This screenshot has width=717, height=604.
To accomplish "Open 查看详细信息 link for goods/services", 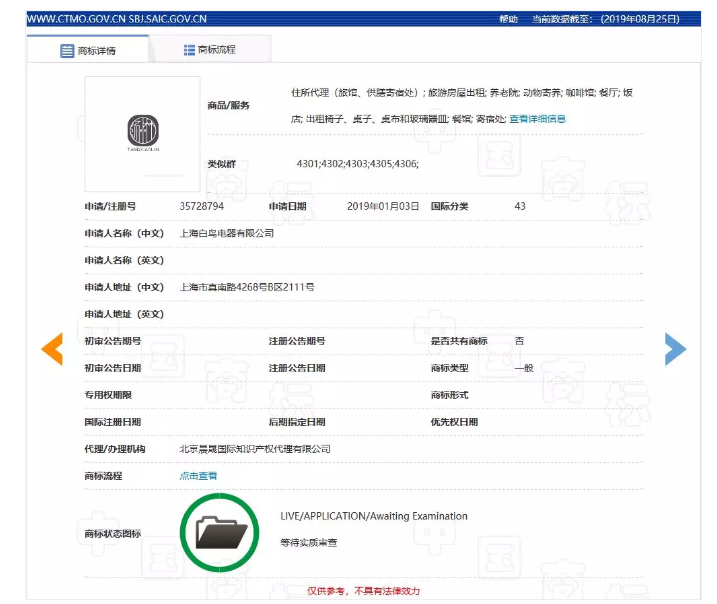I will pos(537,119).
